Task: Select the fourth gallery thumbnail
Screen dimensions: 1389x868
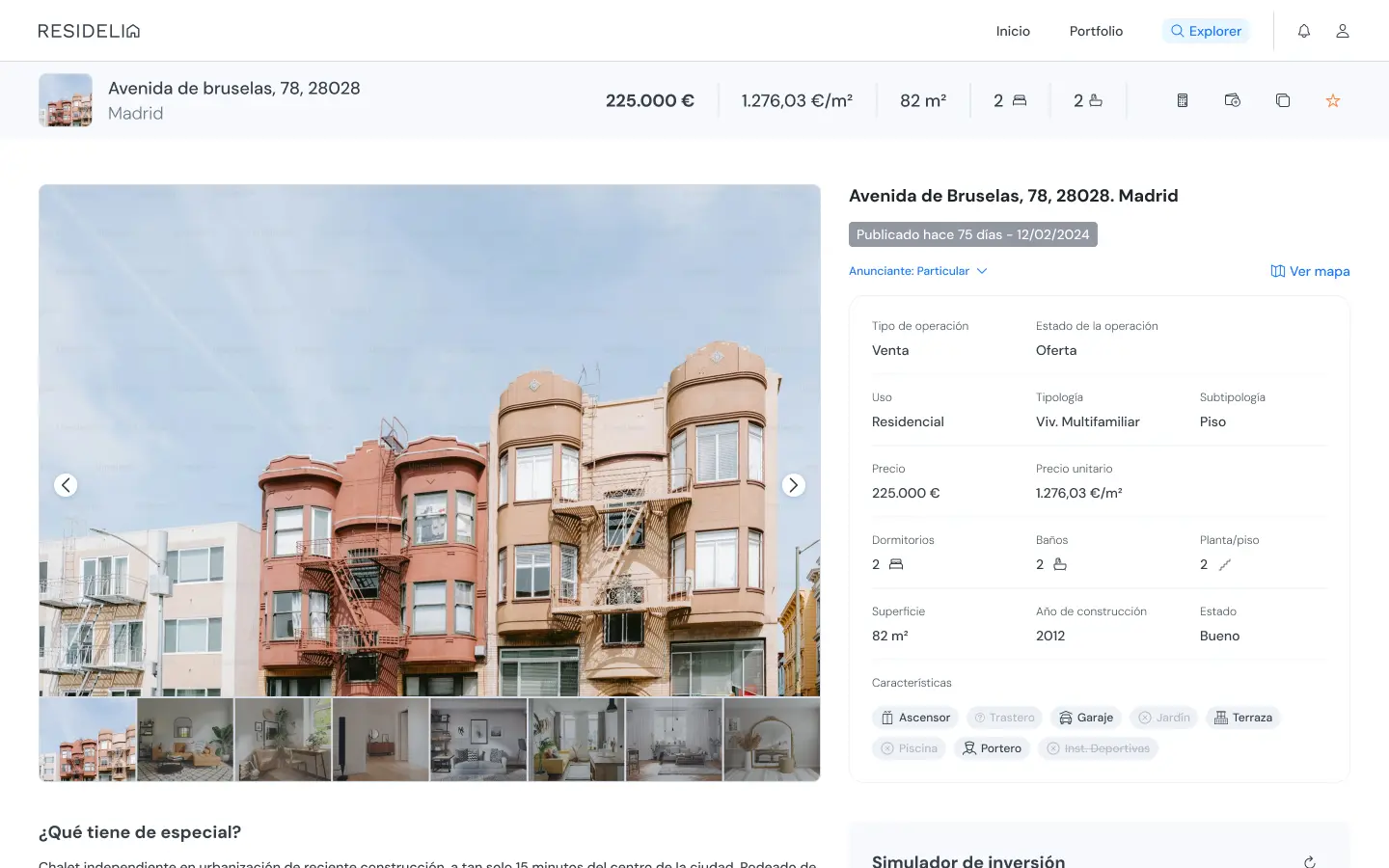Action: click(x=381, y=740)
